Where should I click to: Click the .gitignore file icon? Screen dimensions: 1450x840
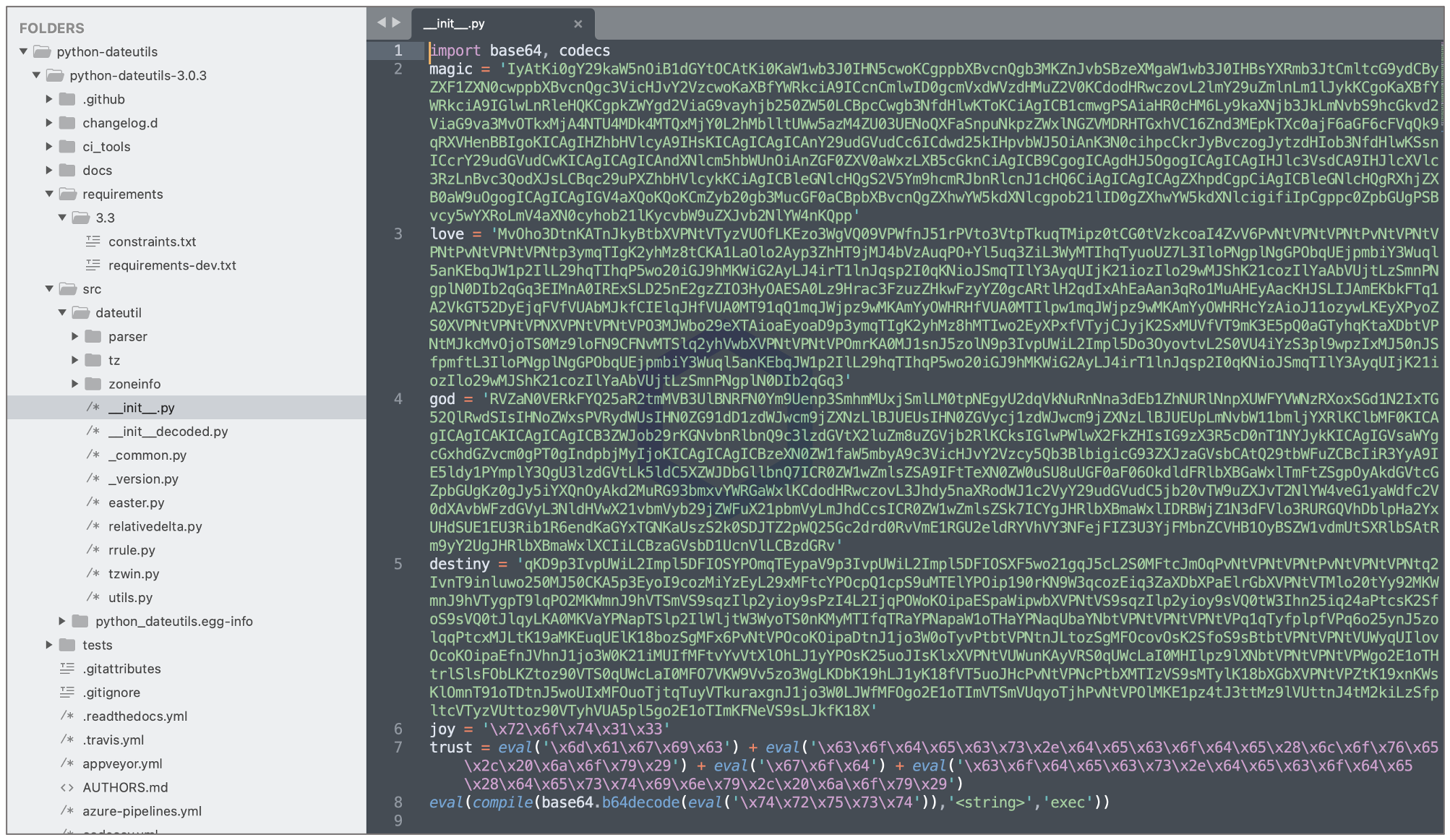click(67, 693)
